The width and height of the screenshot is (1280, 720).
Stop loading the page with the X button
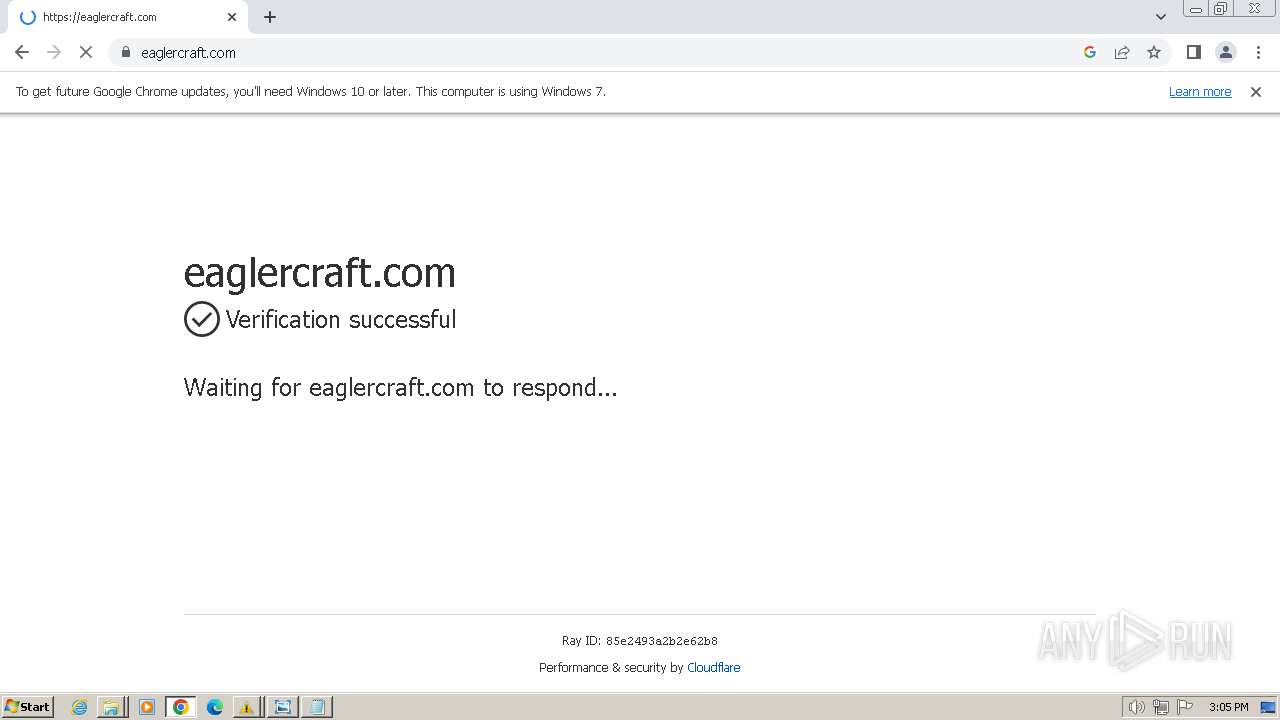click(x=86, y=52)
